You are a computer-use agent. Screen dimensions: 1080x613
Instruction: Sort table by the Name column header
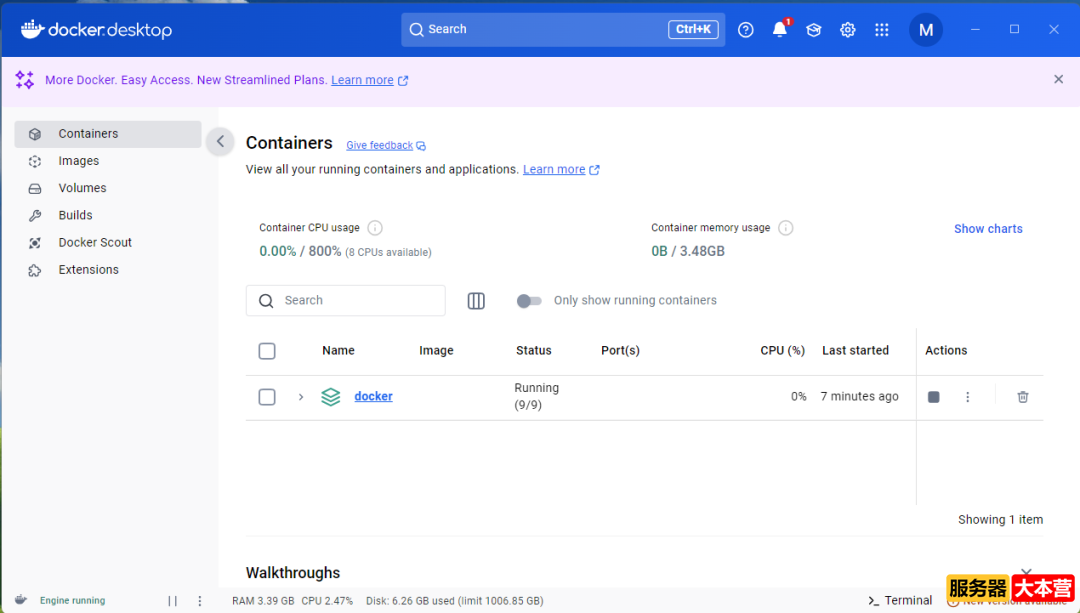[338, 351]
